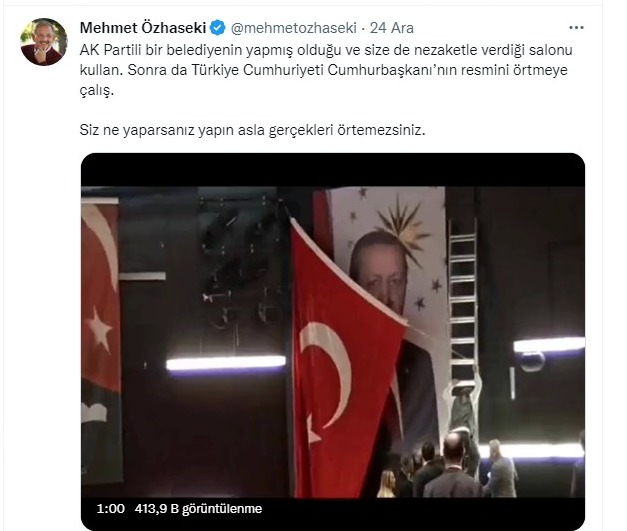Click the 1:00 video duration label
This screenshot has width=627, height=531.
click(110, 509)
